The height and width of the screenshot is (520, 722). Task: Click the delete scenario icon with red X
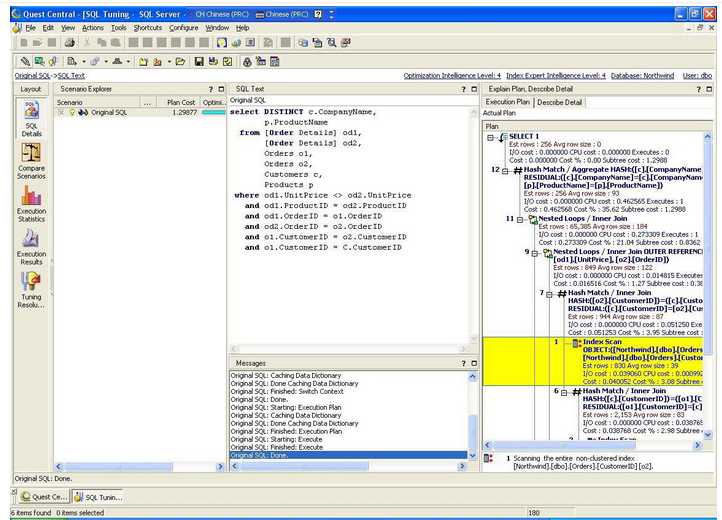[157, 61]
